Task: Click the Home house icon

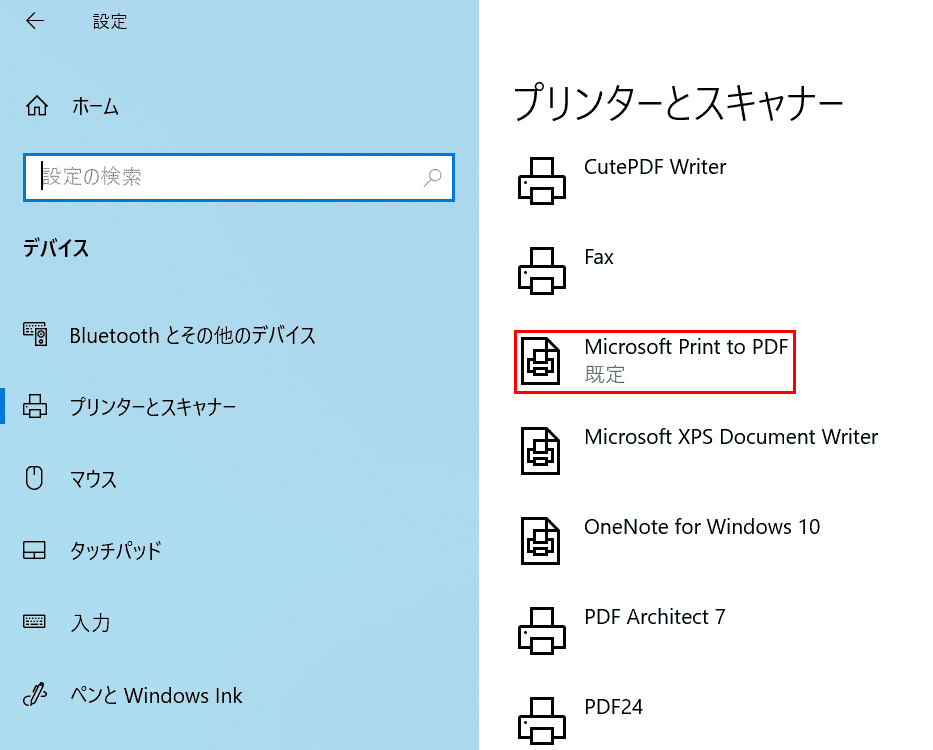Action: 37,106
